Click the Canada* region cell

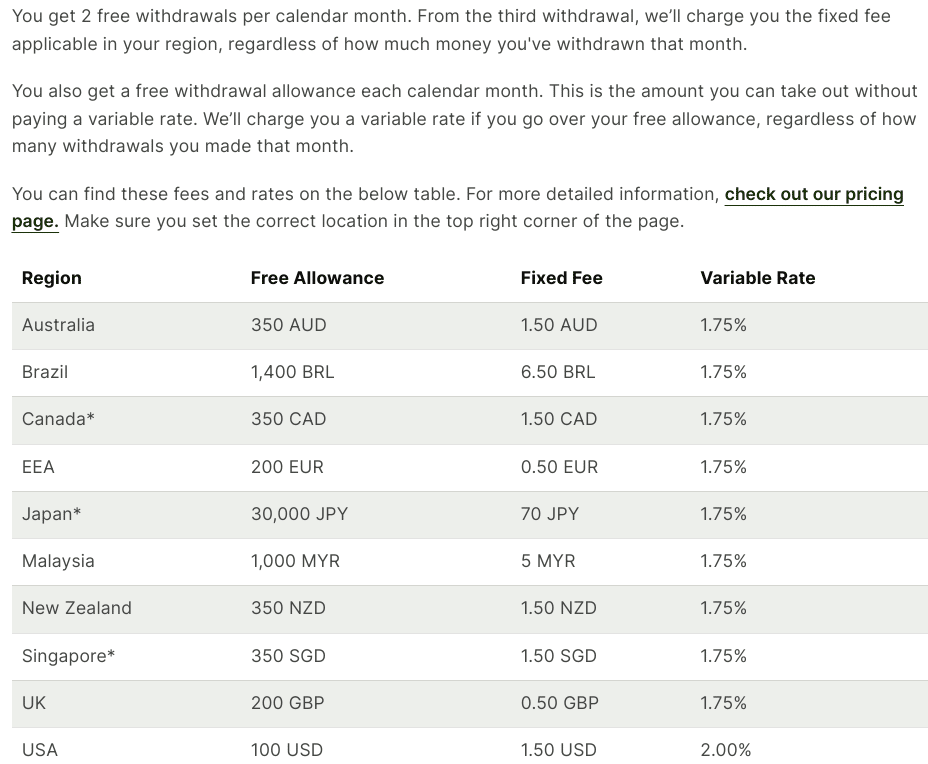coord(58,419)
